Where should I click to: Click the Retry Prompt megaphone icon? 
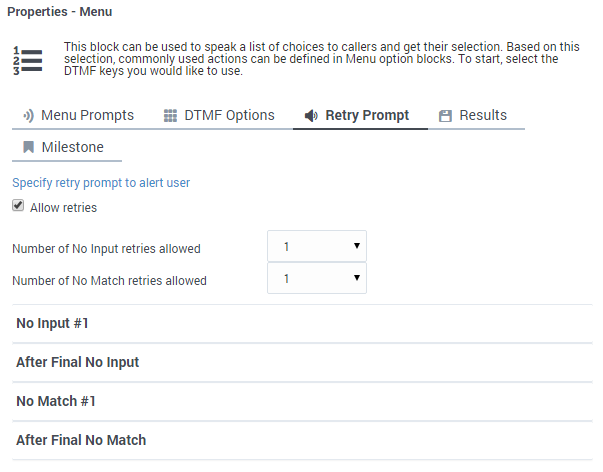point(312,116)
